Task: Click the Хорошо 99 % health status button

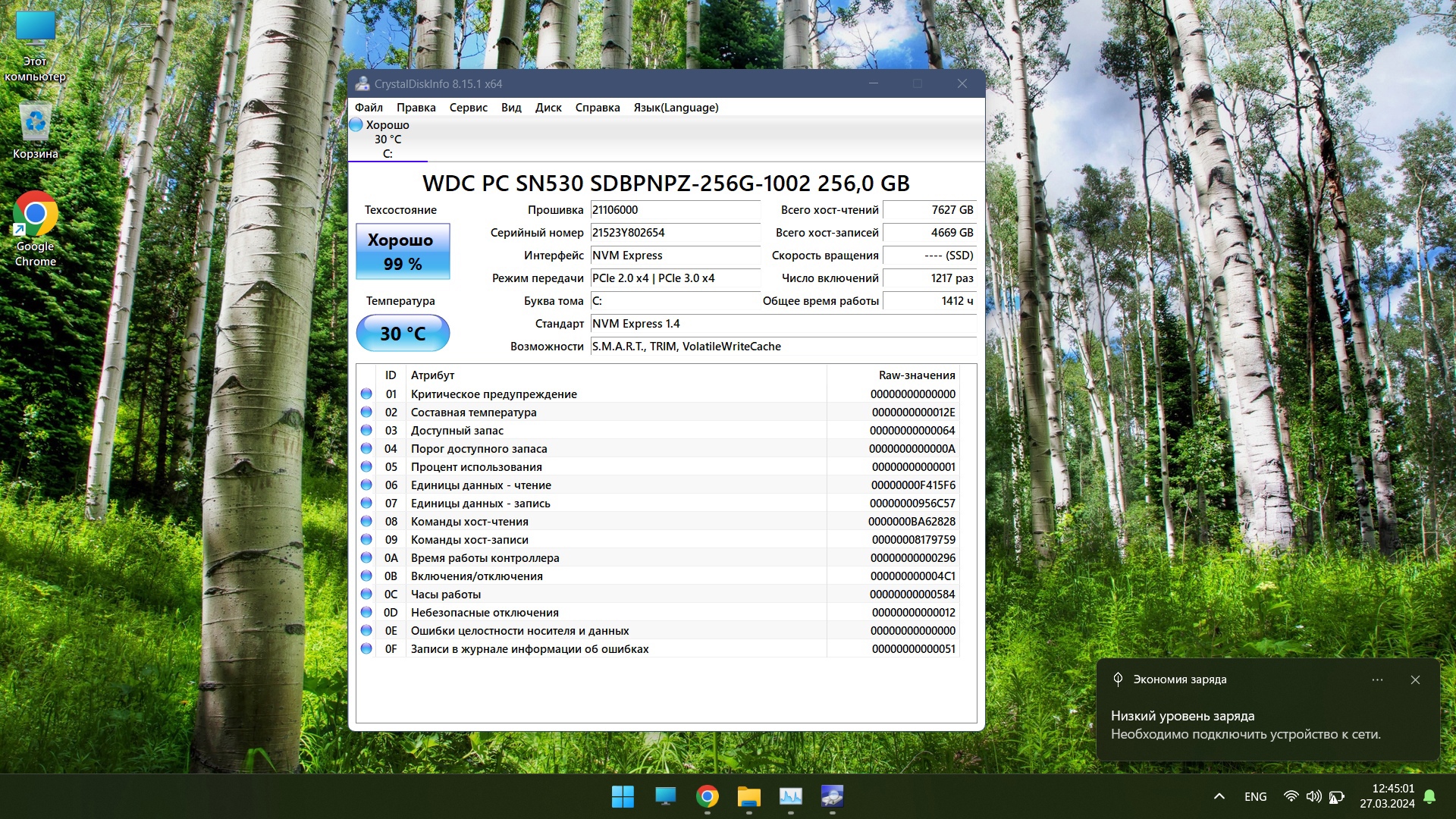Action: click(x=403, y=251)
